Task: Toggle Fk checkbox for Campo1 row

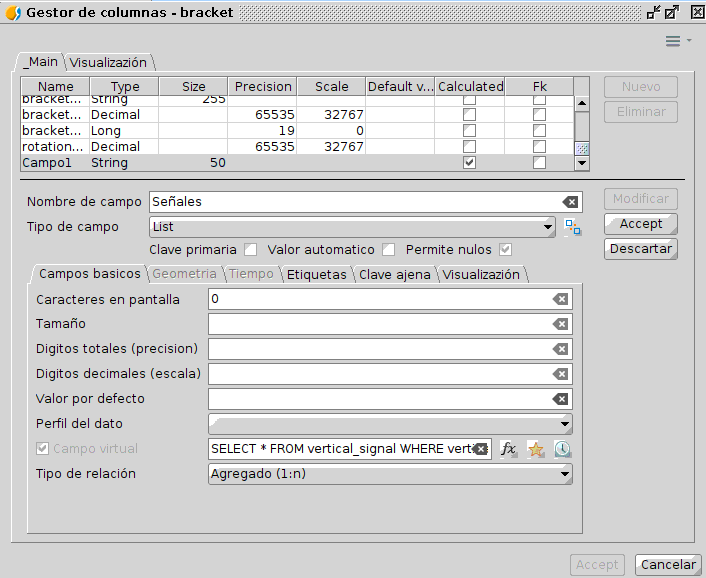Action: click(x=539, y=163)
